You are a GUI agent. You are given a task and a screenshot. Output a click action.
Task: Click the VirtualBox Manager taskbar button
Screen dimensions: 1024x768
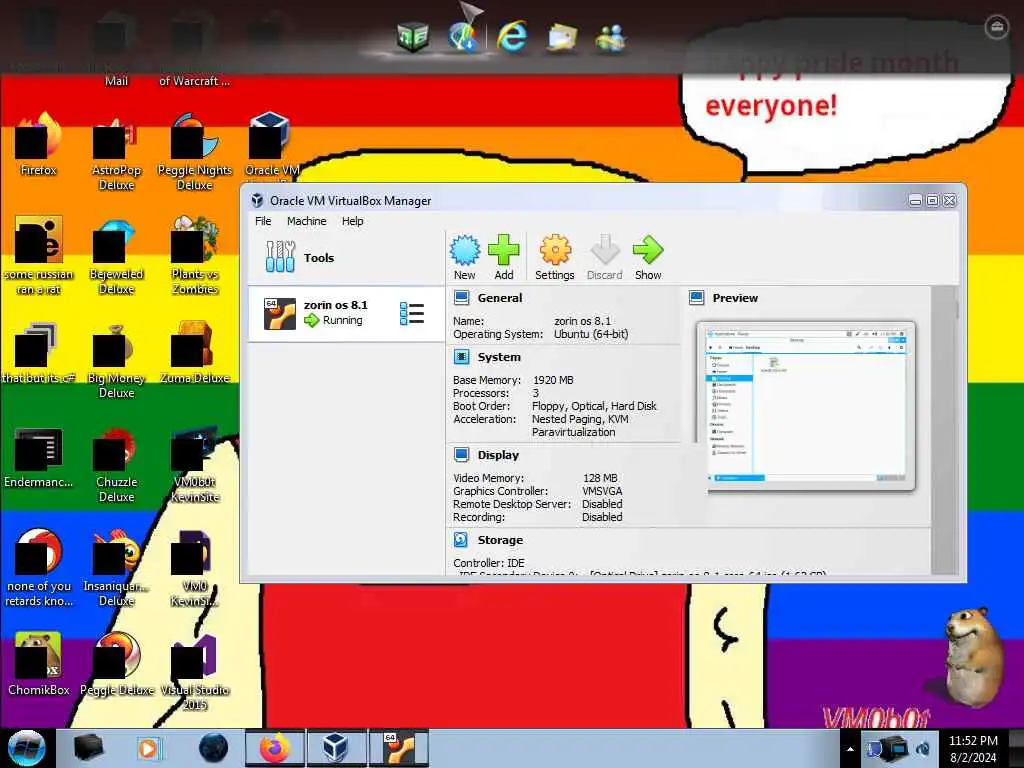click(336, 748)
